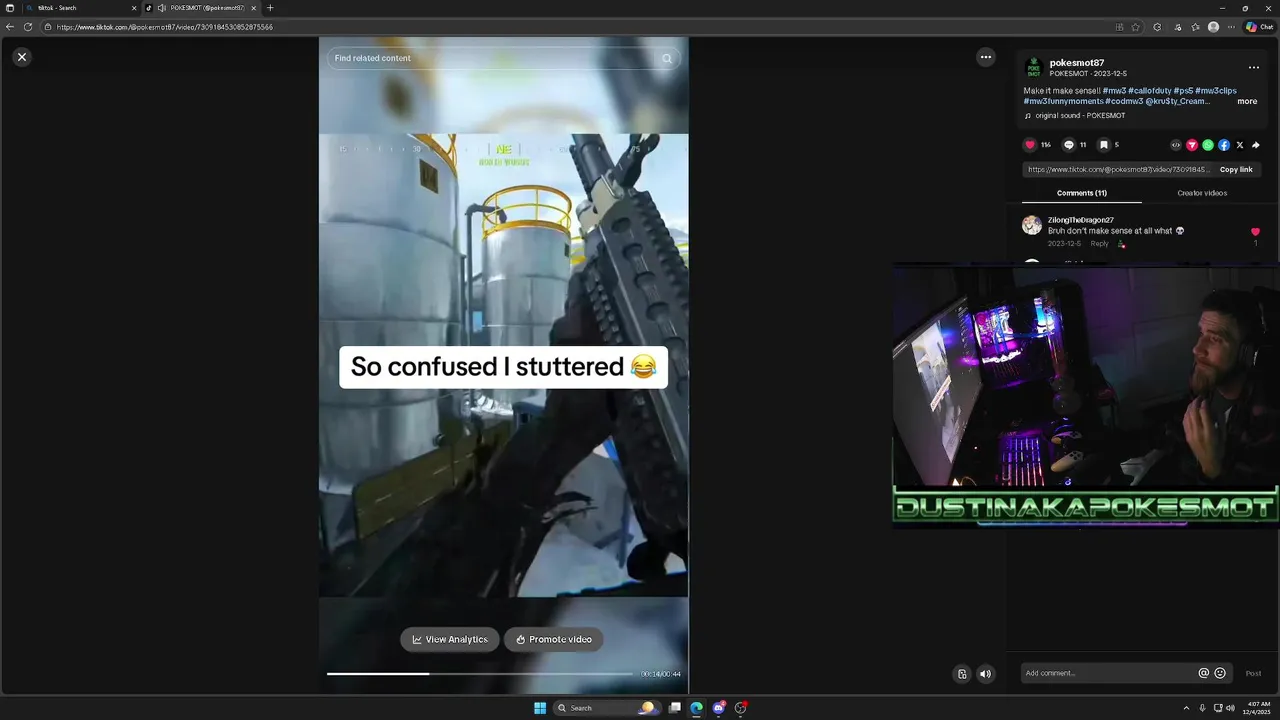Viewport: 1280px width, 720px height.
Task: Open Discord from the taskbar
Action: tap(719, 708)
